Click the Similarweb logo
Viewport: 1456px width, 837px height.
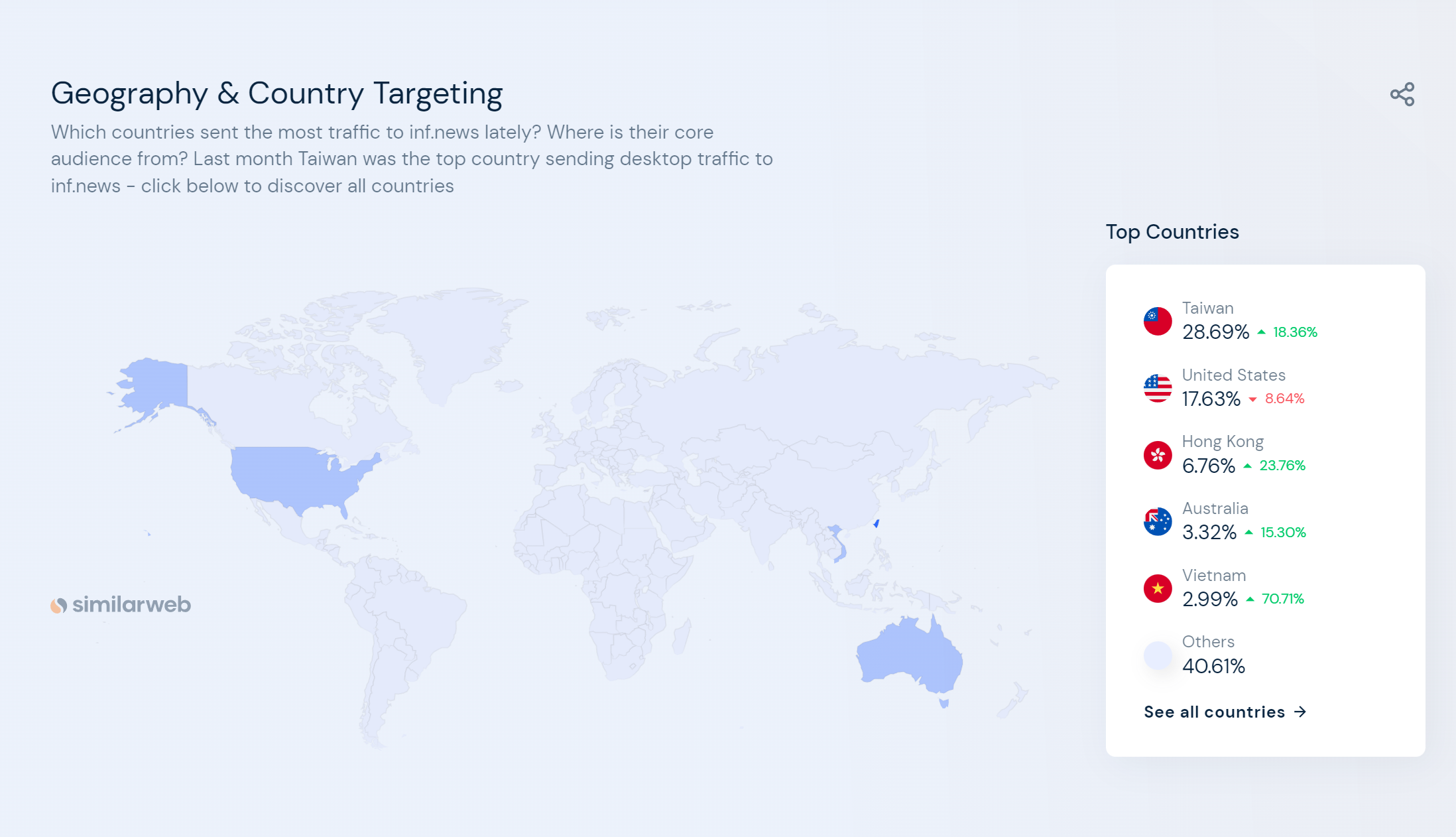[121, 605]
